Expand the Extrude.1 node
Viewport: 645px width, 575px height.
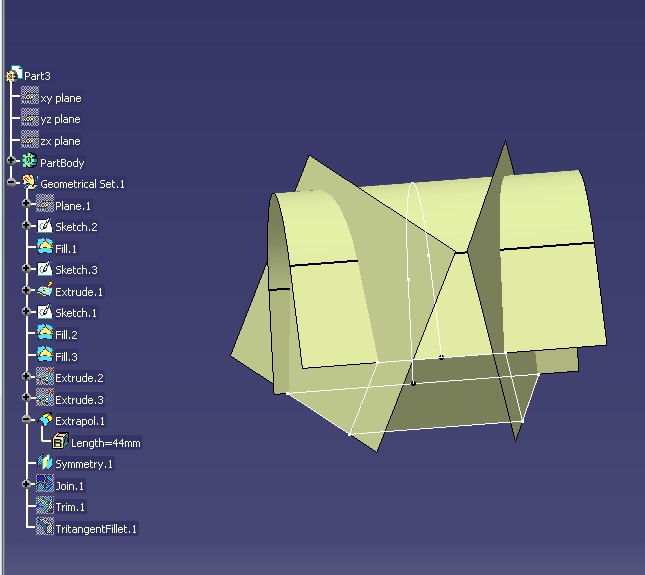point(26,290)
